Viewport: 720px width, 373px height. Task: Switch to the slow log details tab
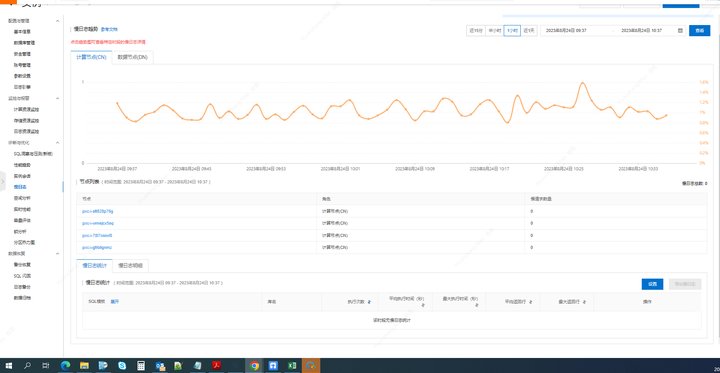coord(130,266)
